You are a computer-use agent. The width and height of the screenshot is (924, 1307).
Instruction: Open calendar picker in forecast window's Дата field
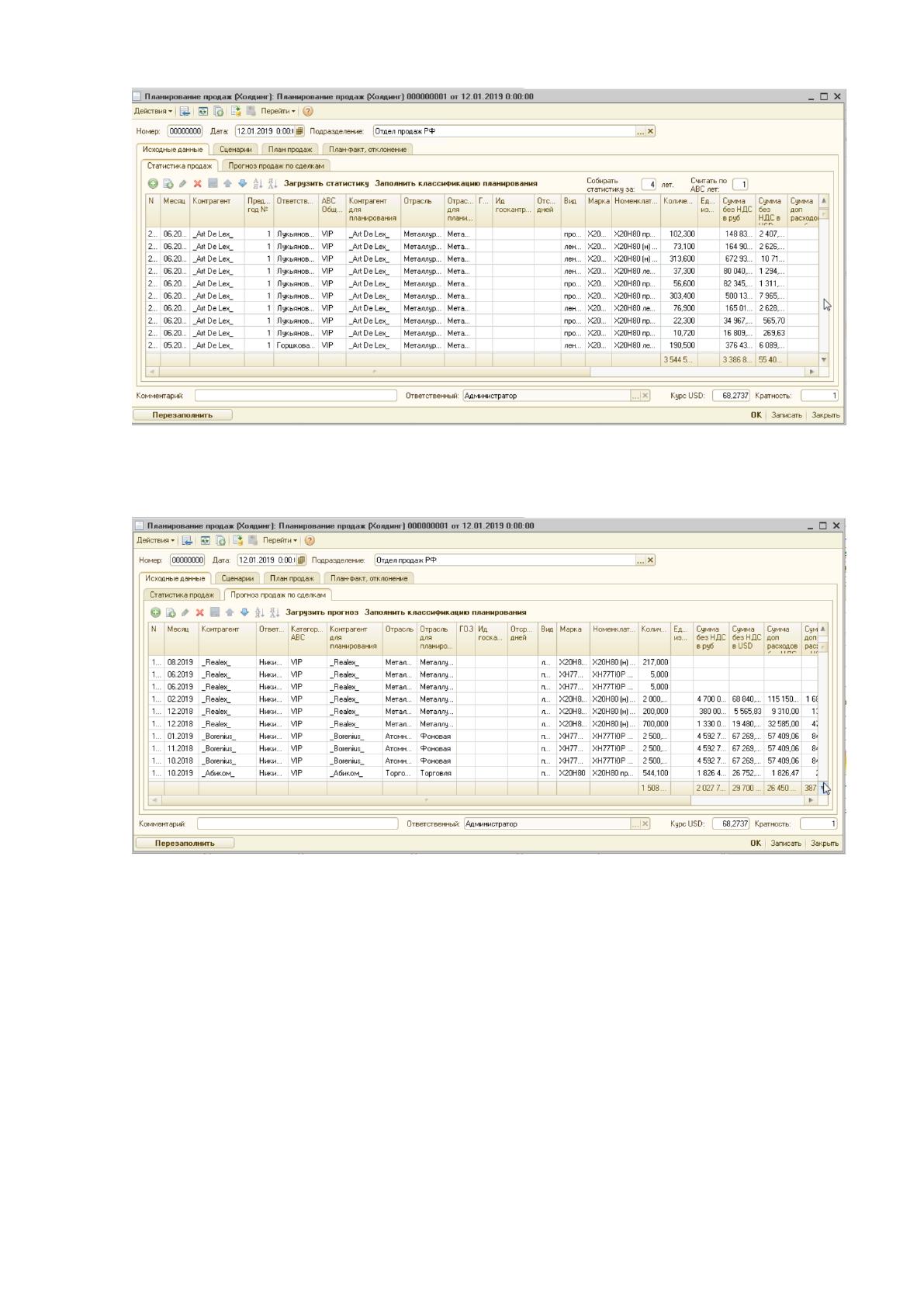click(302, 560)
